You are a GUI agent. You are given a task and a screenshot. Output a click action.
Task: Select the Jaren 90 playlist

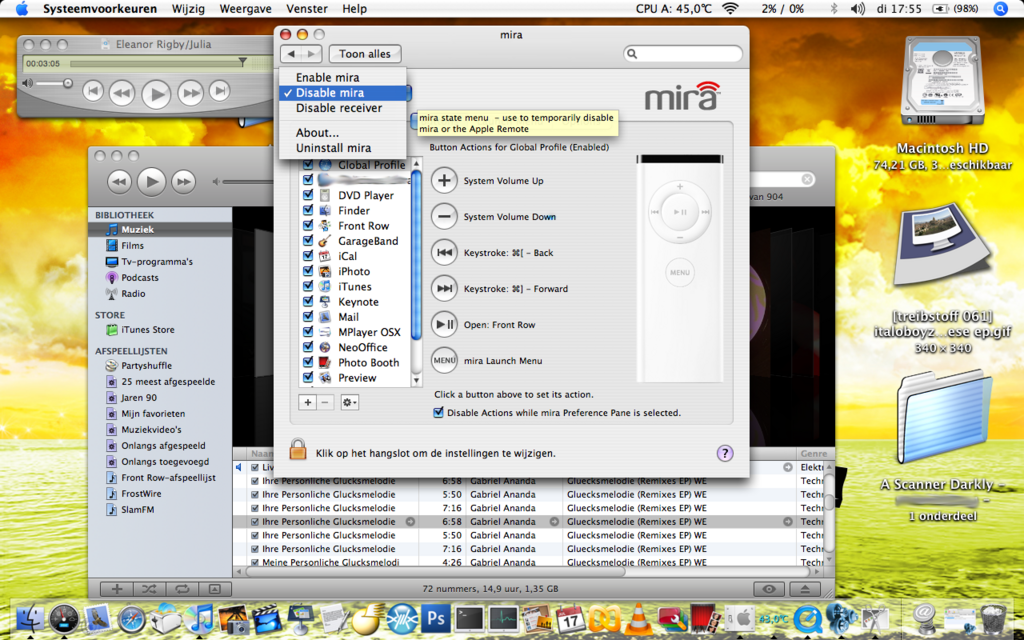139,398
